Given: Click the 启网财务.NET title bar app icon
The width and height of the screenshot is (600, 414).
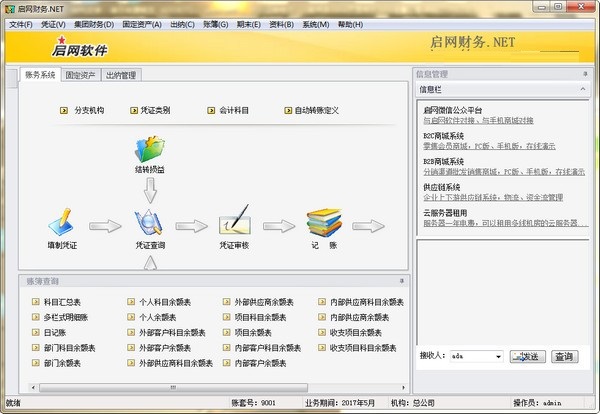Looking at the screenshot, I should point(10,9).
